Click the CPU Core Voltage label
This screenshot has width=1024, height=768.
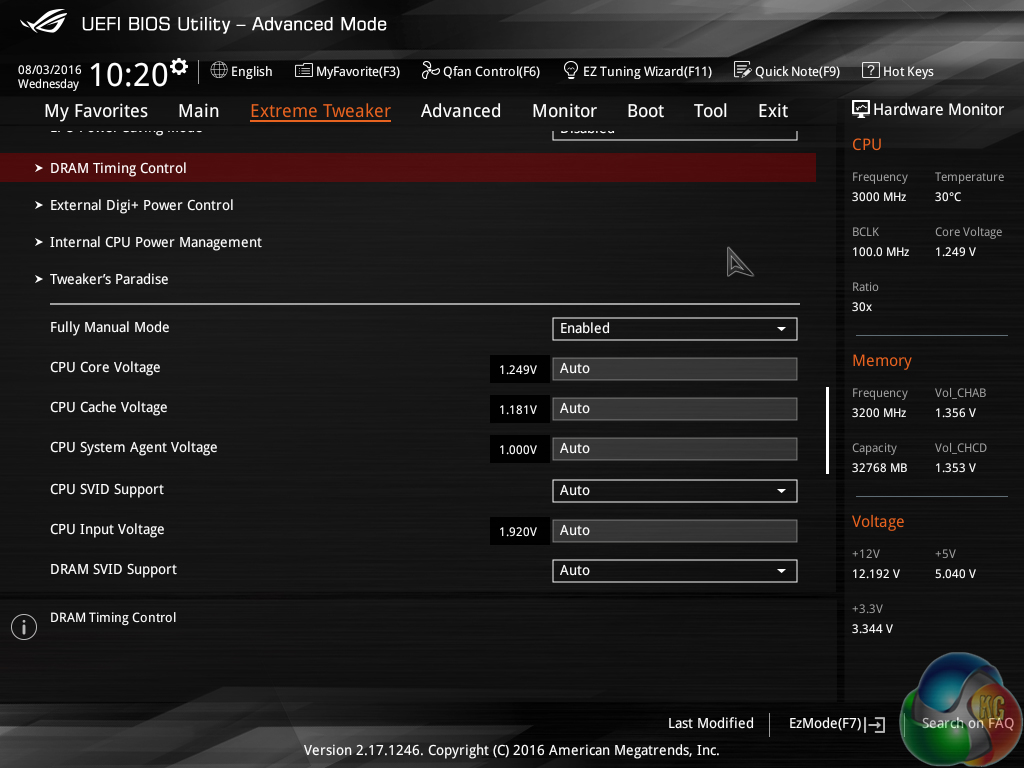(105, 368)
